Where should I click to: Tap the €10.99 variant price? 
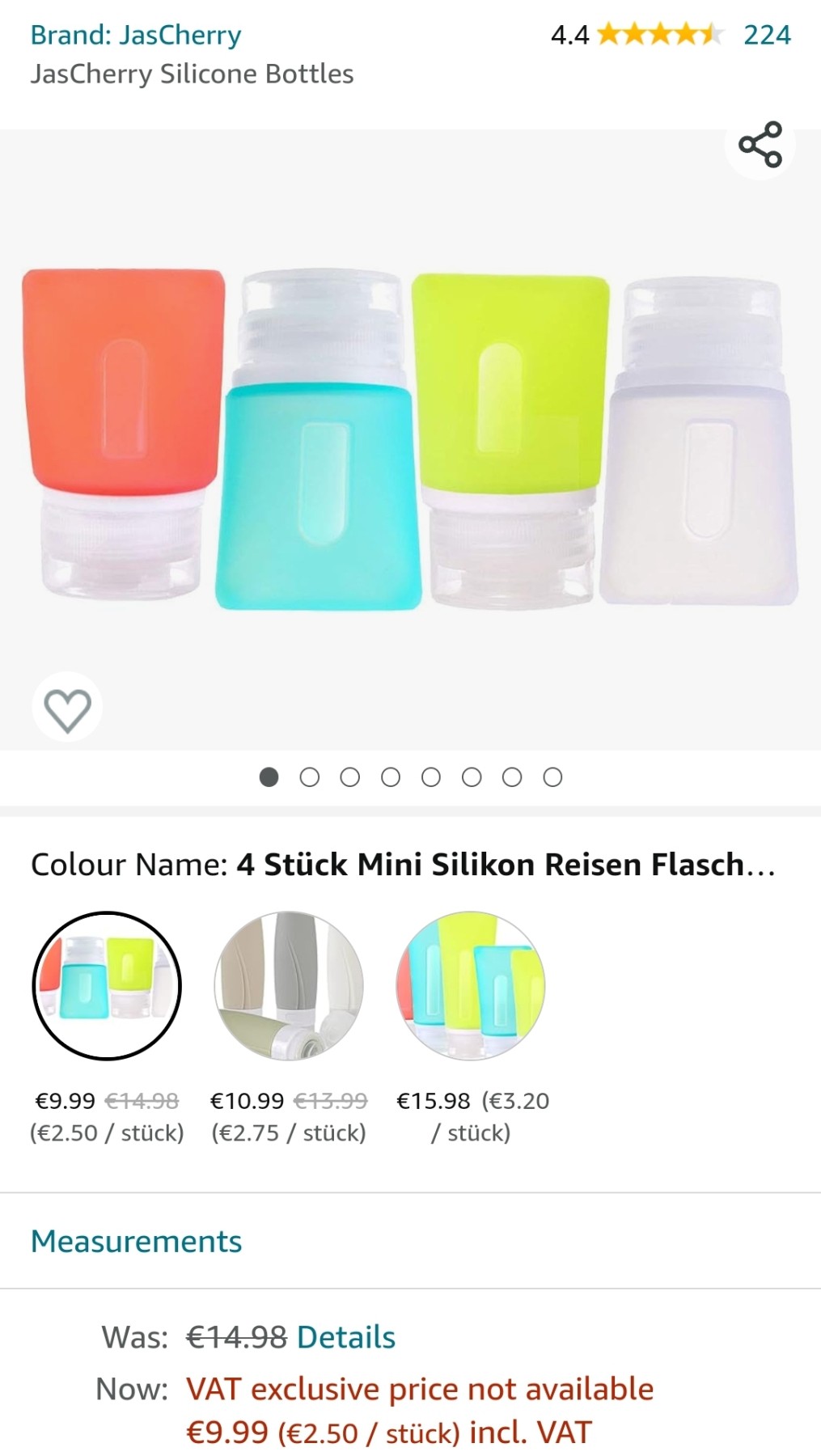tap(247, 1101)
